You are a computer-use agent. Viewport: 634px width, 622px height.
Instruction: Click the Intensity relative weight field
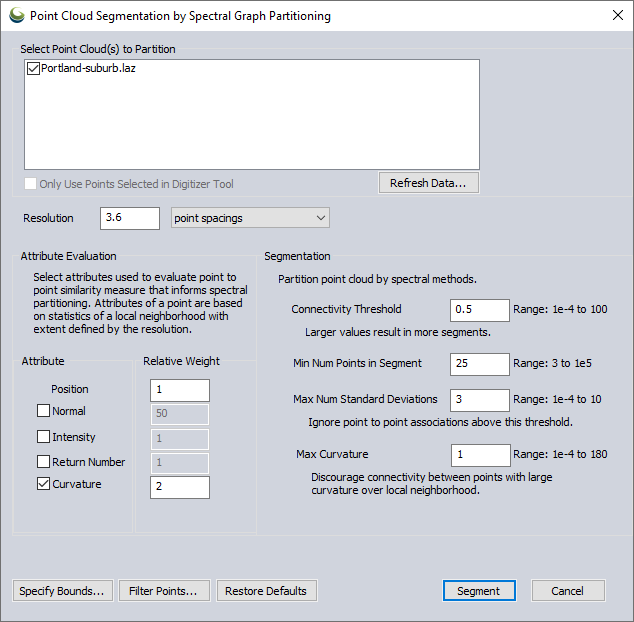pyautogui.click(x=180, y=439)
